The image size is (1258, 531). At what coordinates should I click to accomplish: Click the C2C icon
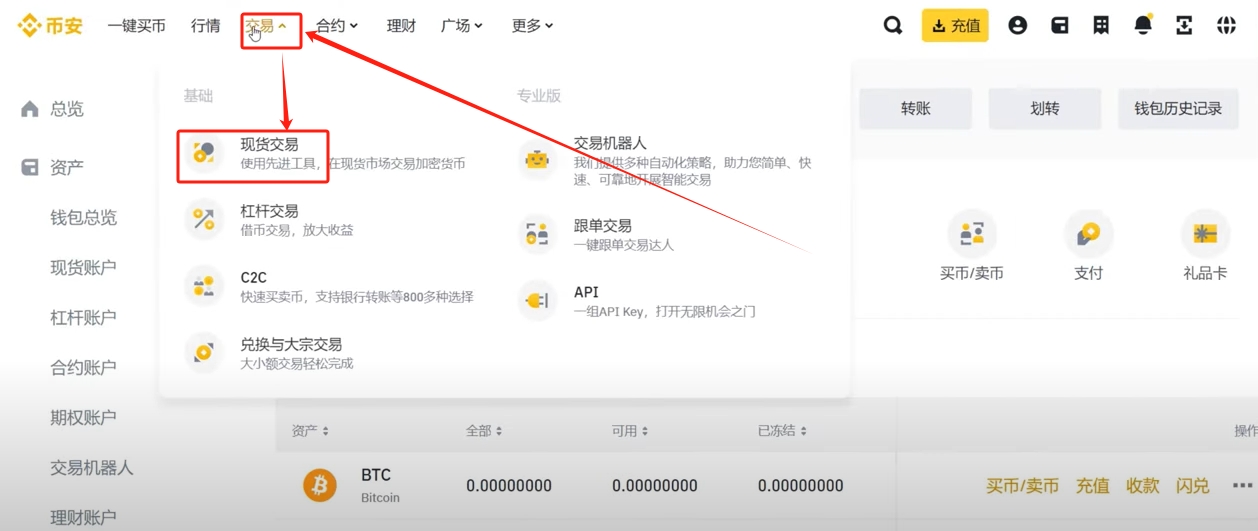(204, 286)
